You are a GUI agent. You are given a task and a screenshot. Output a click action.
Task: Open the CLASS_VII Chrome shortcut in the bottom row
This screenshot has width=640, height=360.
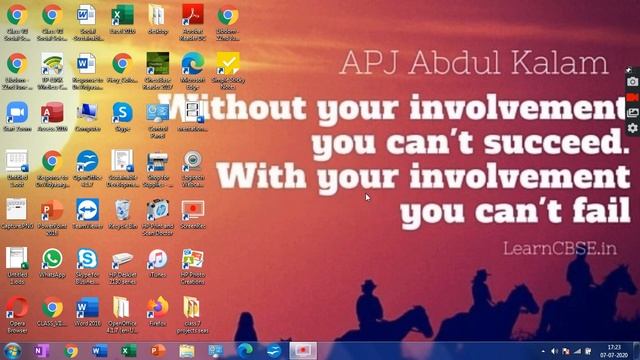[x=52, y=311]
